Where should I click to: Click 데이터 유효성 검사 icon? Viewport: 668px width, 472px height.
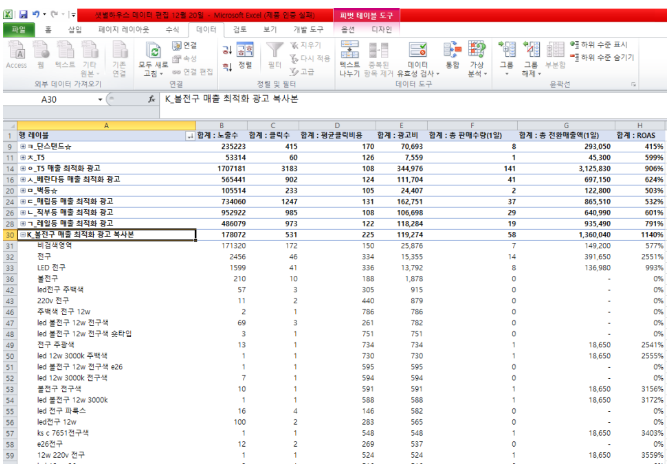click(418, 50)
